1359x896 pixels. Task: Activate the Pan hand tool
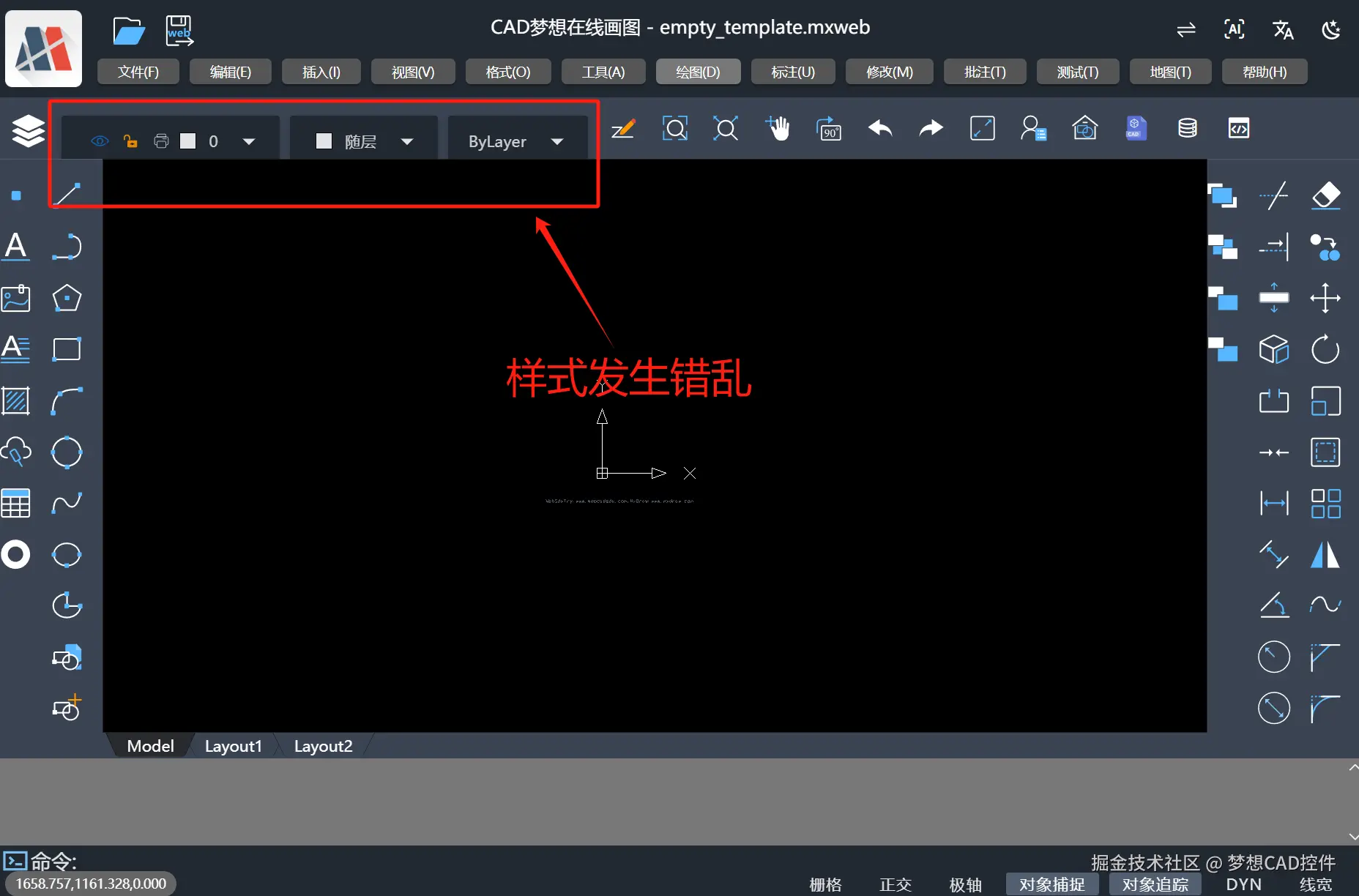click(x=778, y=128)
